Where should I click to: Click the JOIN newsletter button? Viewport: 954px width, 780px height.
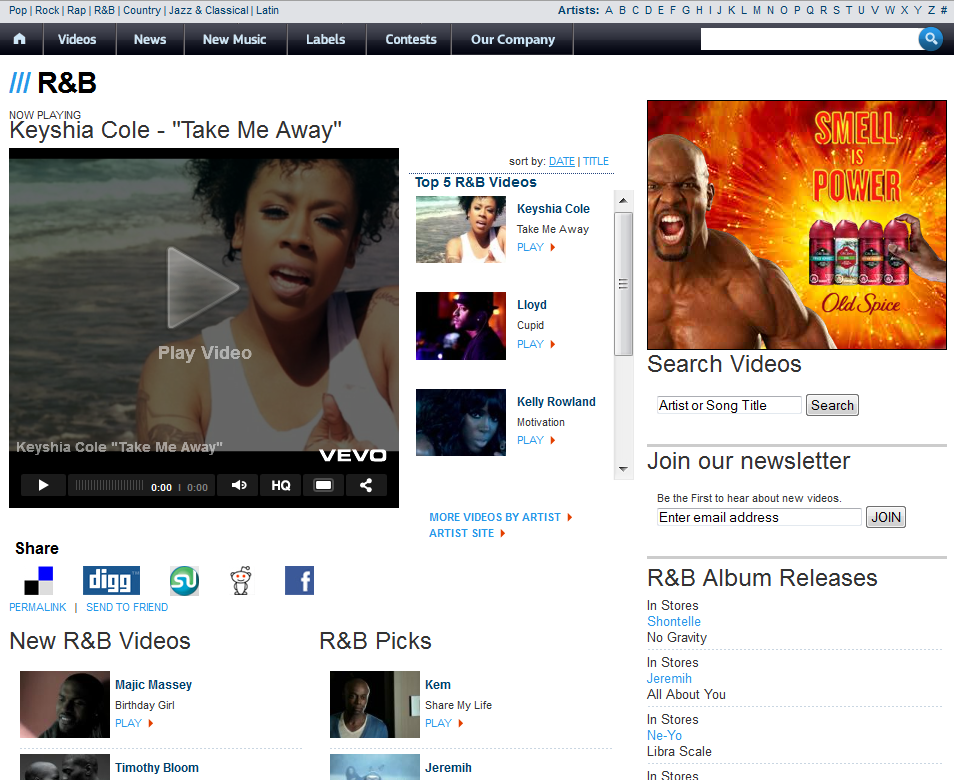point(886,517)
